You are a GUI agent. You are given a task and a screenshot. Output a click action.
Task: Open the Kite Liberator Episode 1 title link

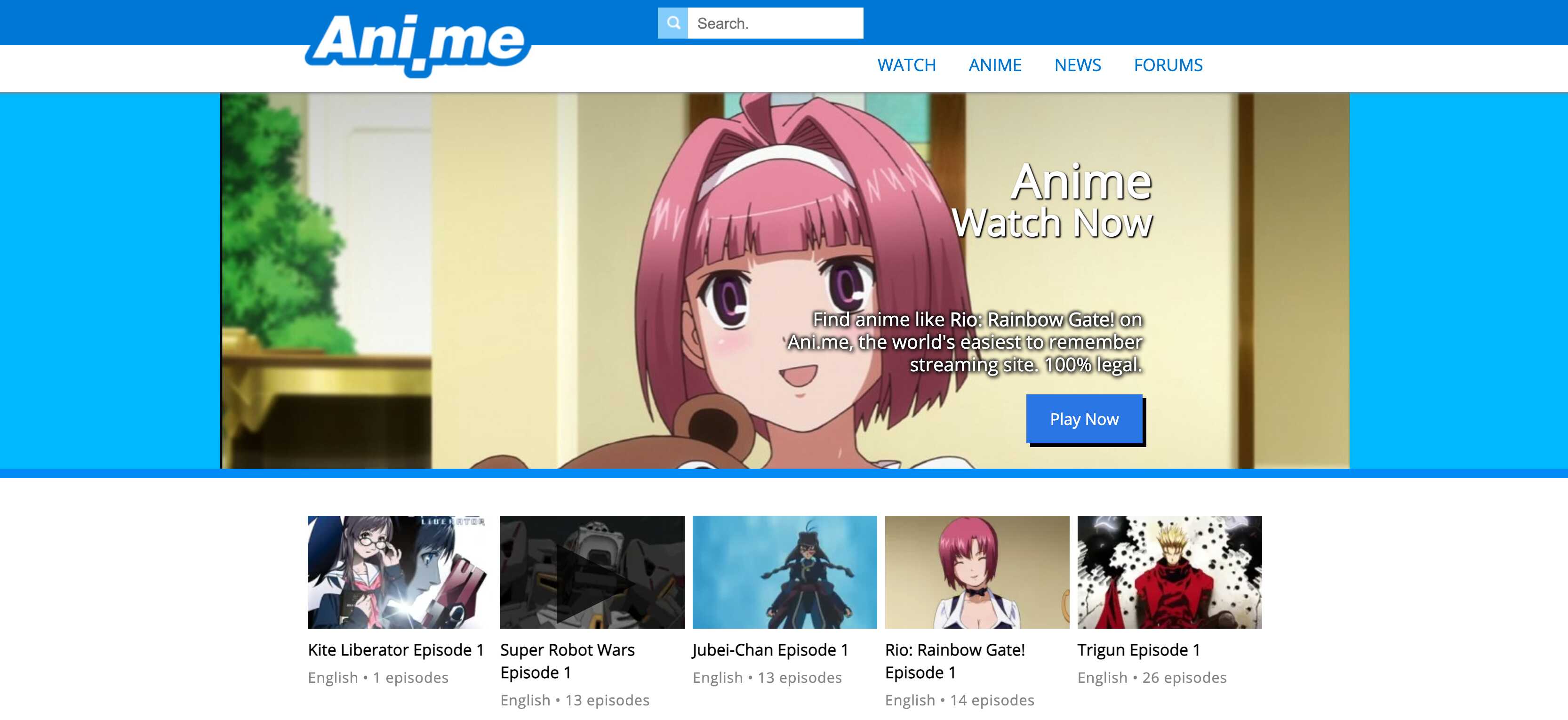pos(396,649)
